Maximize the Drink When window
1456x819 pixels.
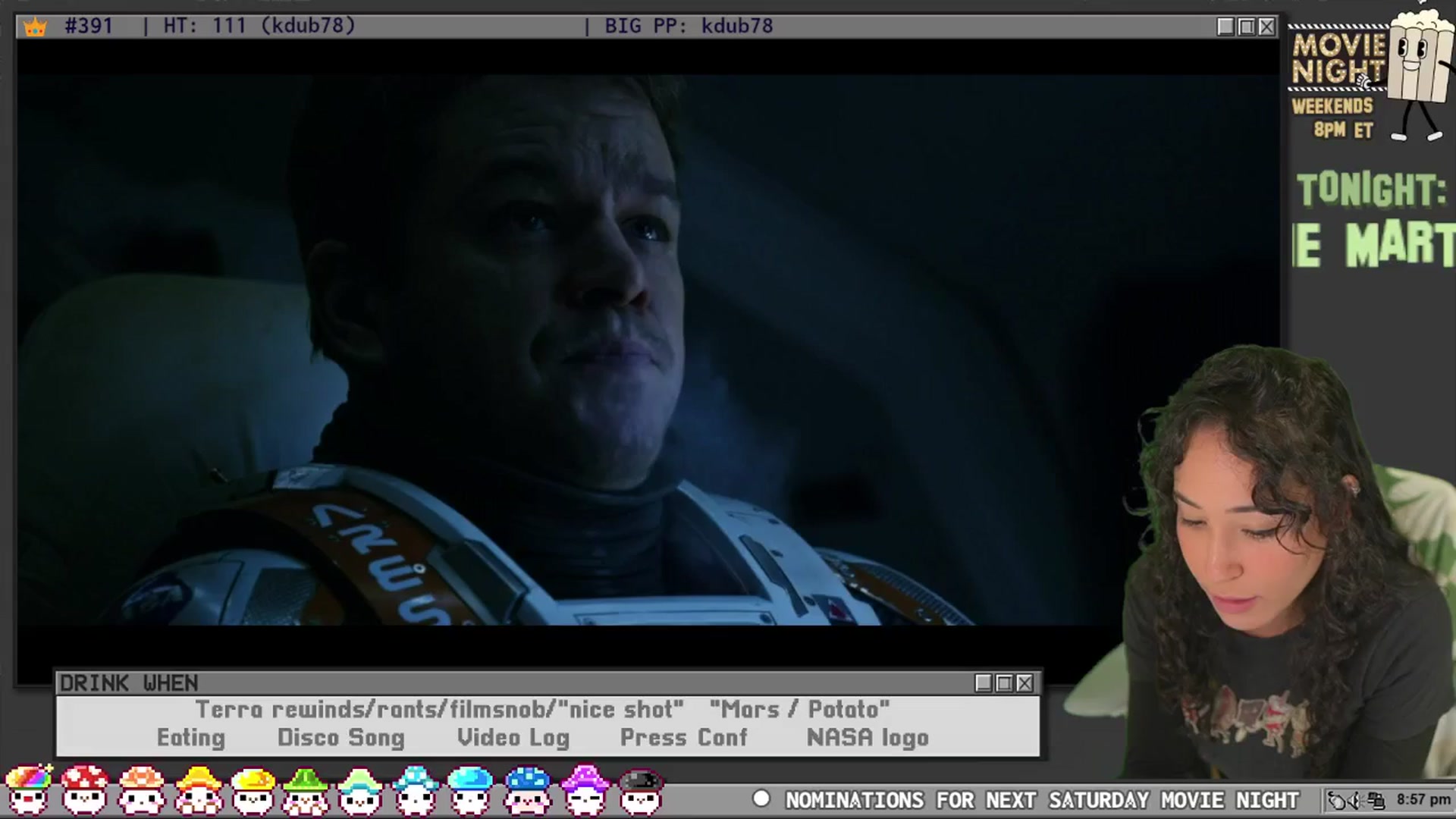click(x=1004, y=683)
